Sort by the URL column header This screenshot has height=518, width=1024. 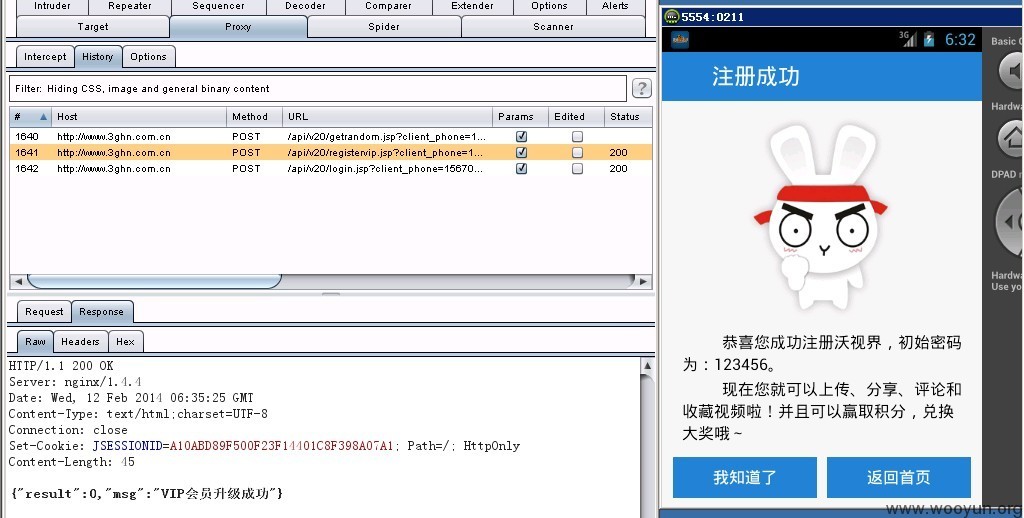point(387,117)
